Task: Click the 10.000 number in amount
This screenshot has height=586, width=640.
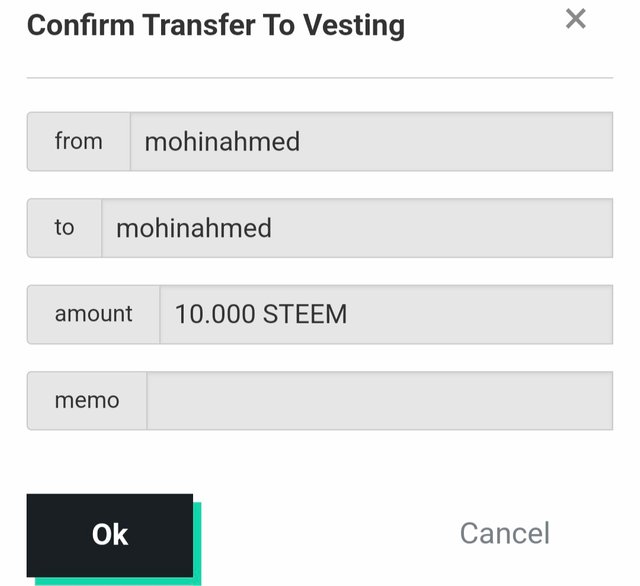Action: pos(215,314)
